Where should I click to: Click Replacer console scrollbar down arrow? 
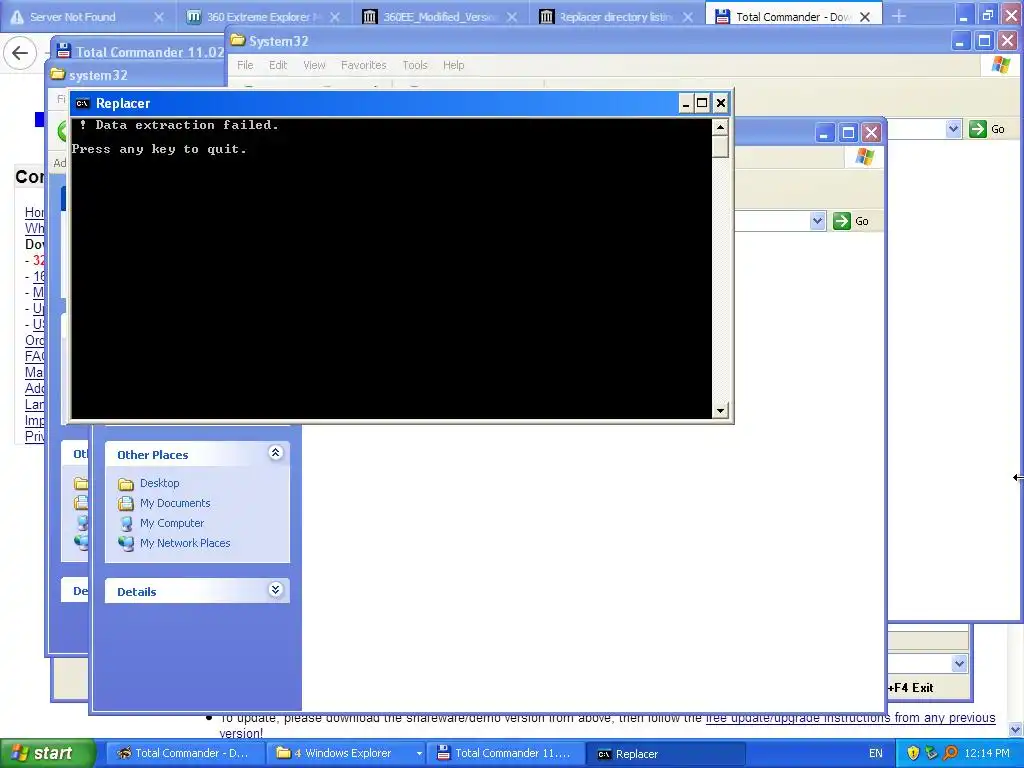(x=720, y=411)
